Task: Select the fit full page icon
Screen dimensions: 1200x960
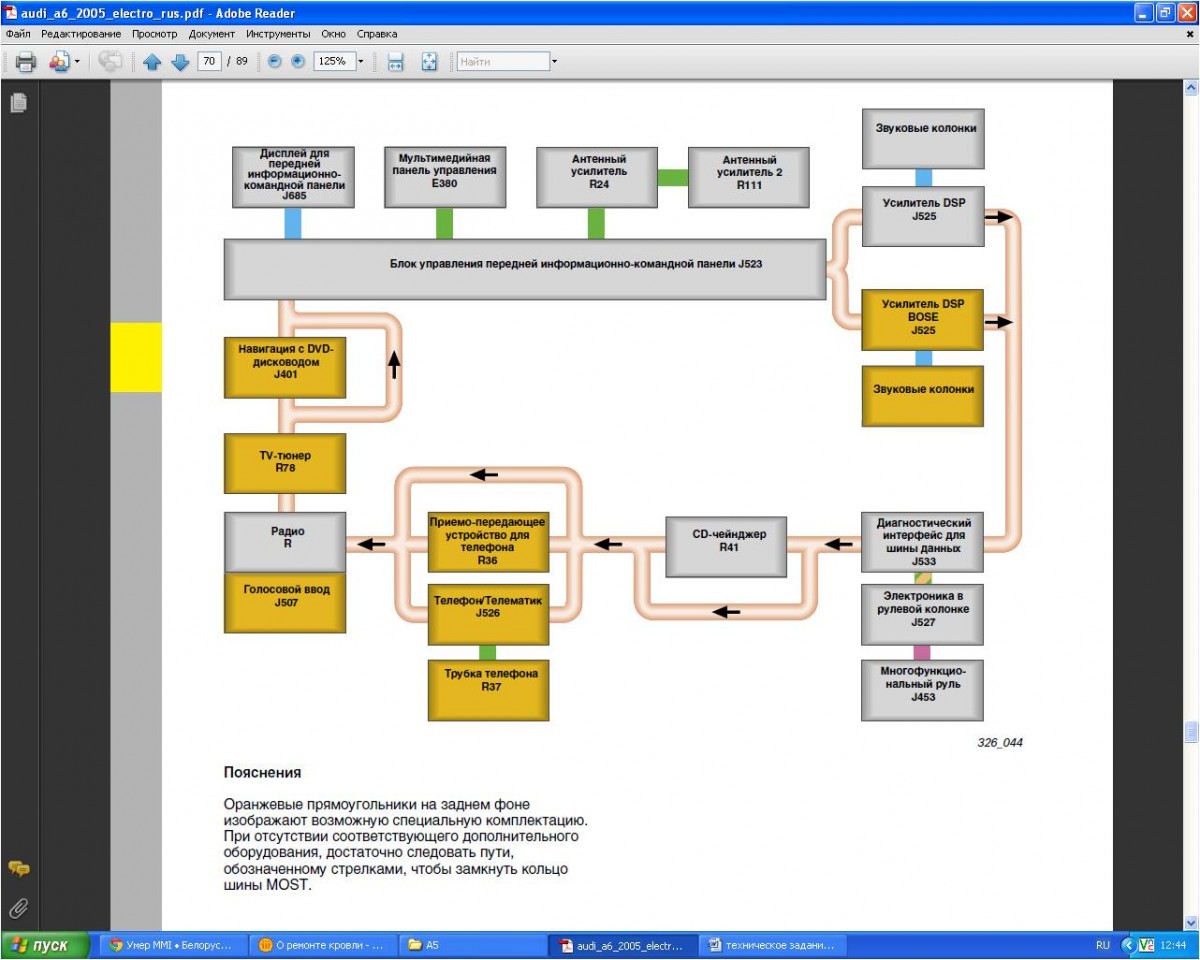Action: (429, 62)
